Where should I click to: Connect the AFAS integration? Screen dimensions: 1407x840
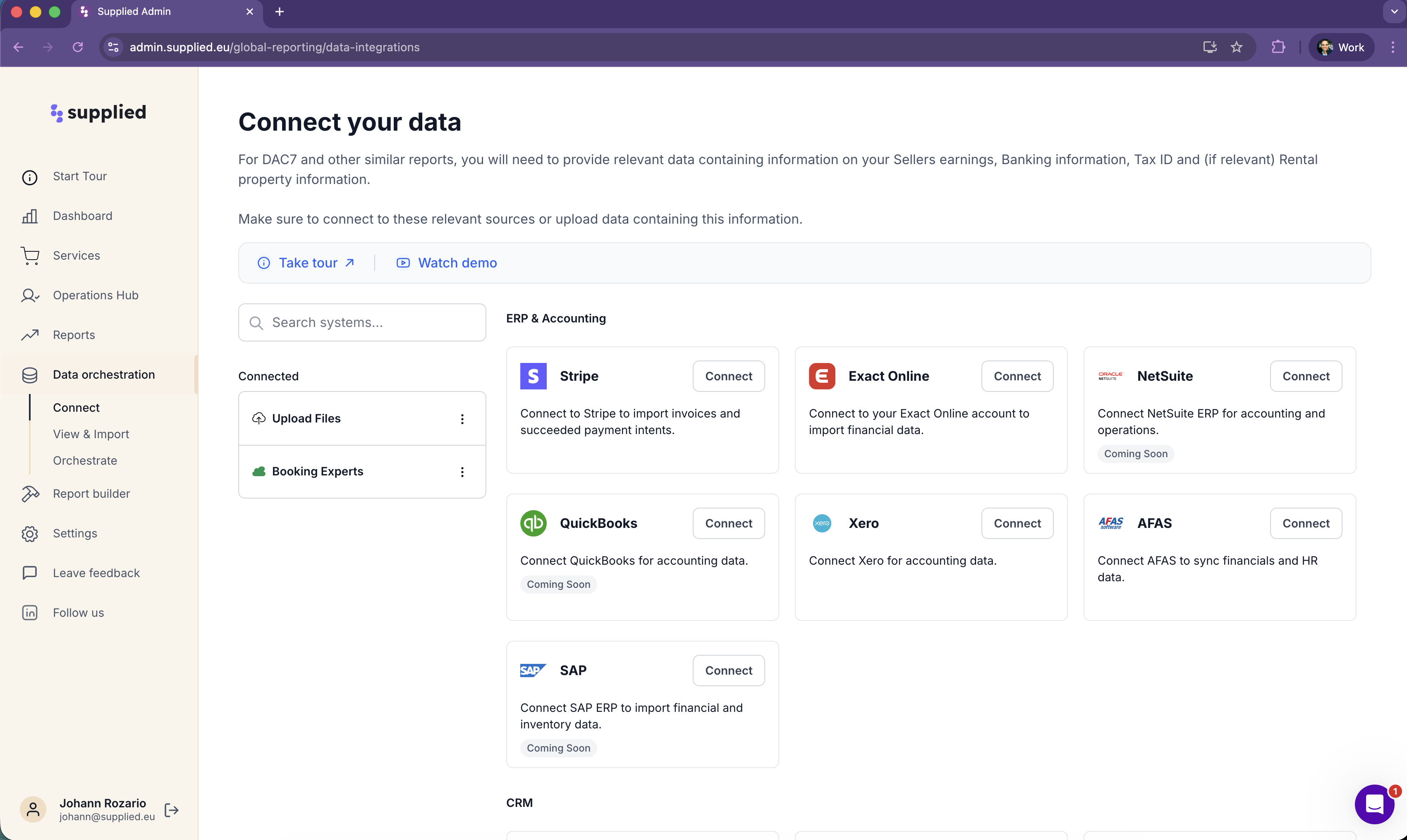1306,524
